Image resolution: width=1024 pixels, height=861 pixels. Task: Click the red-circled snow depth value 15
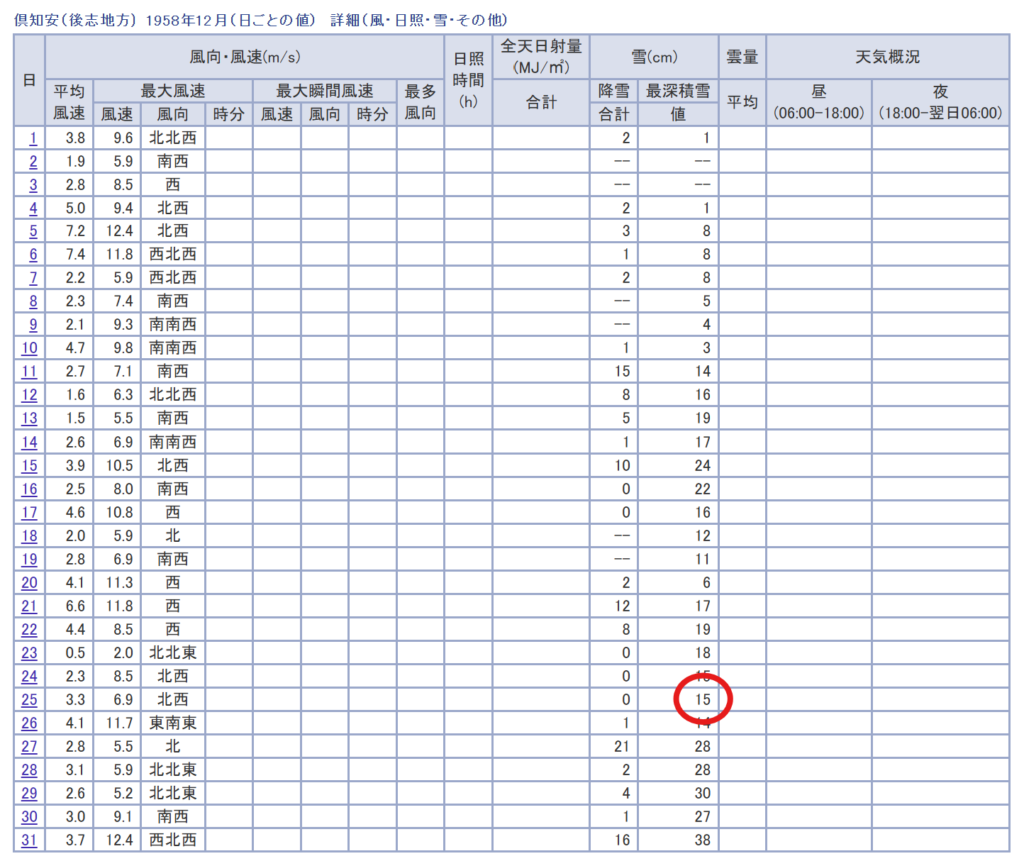pos(703,699)
